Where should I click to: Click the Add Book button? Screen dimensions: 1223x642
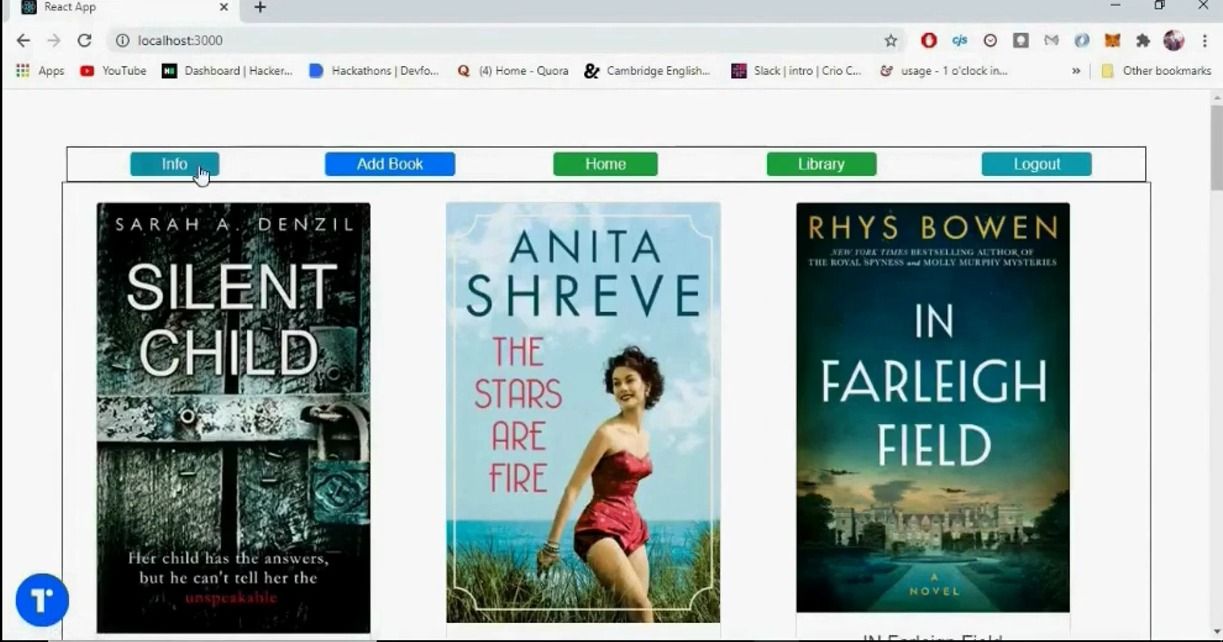pyautogui.click(x=390, y=164)
